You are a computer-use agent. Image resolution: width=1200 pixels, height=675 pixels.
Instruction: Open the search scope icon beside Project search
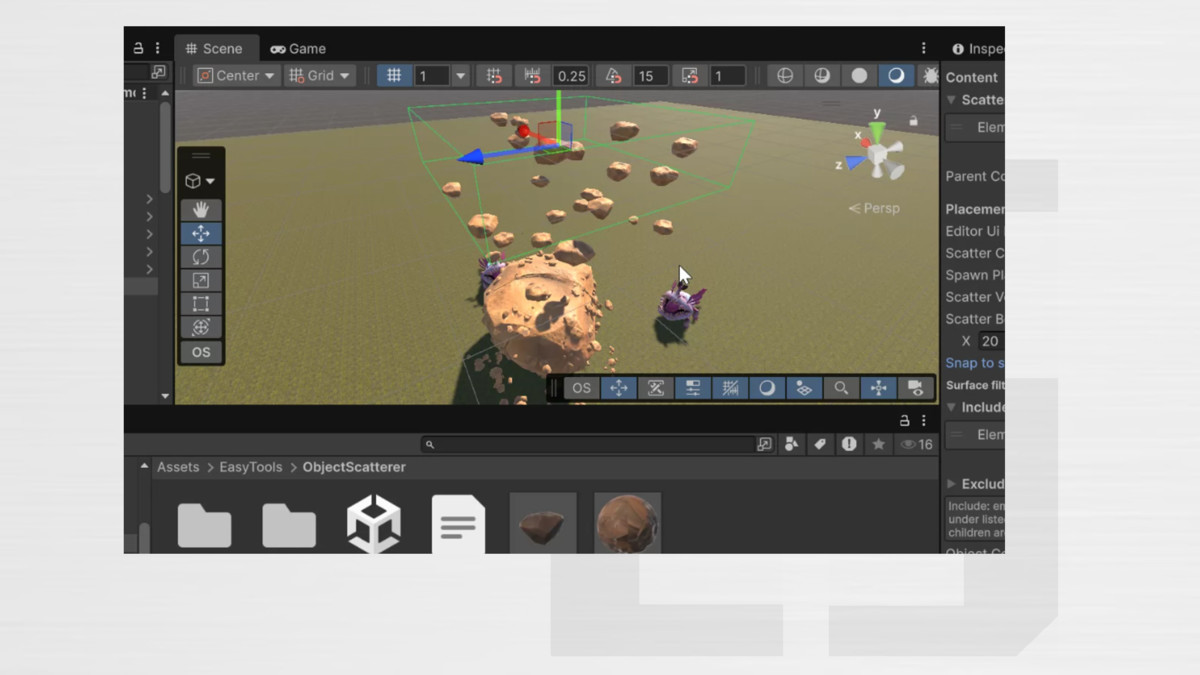coord(765,444)
